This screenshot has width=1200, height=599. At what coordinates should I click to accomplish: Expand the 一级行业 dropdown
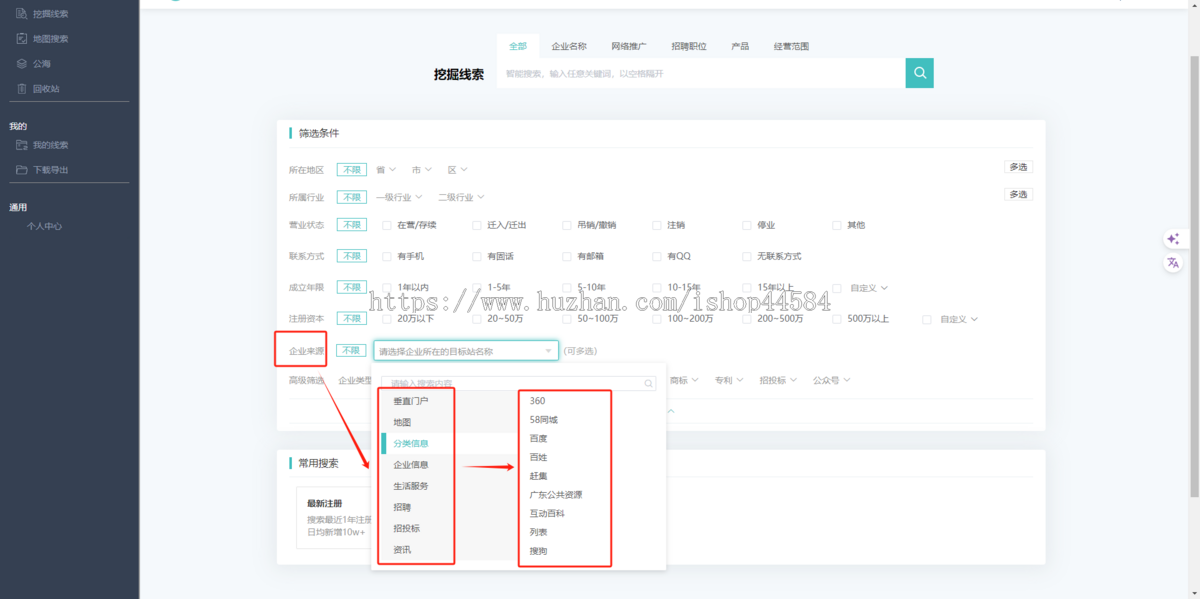[399, 198]
